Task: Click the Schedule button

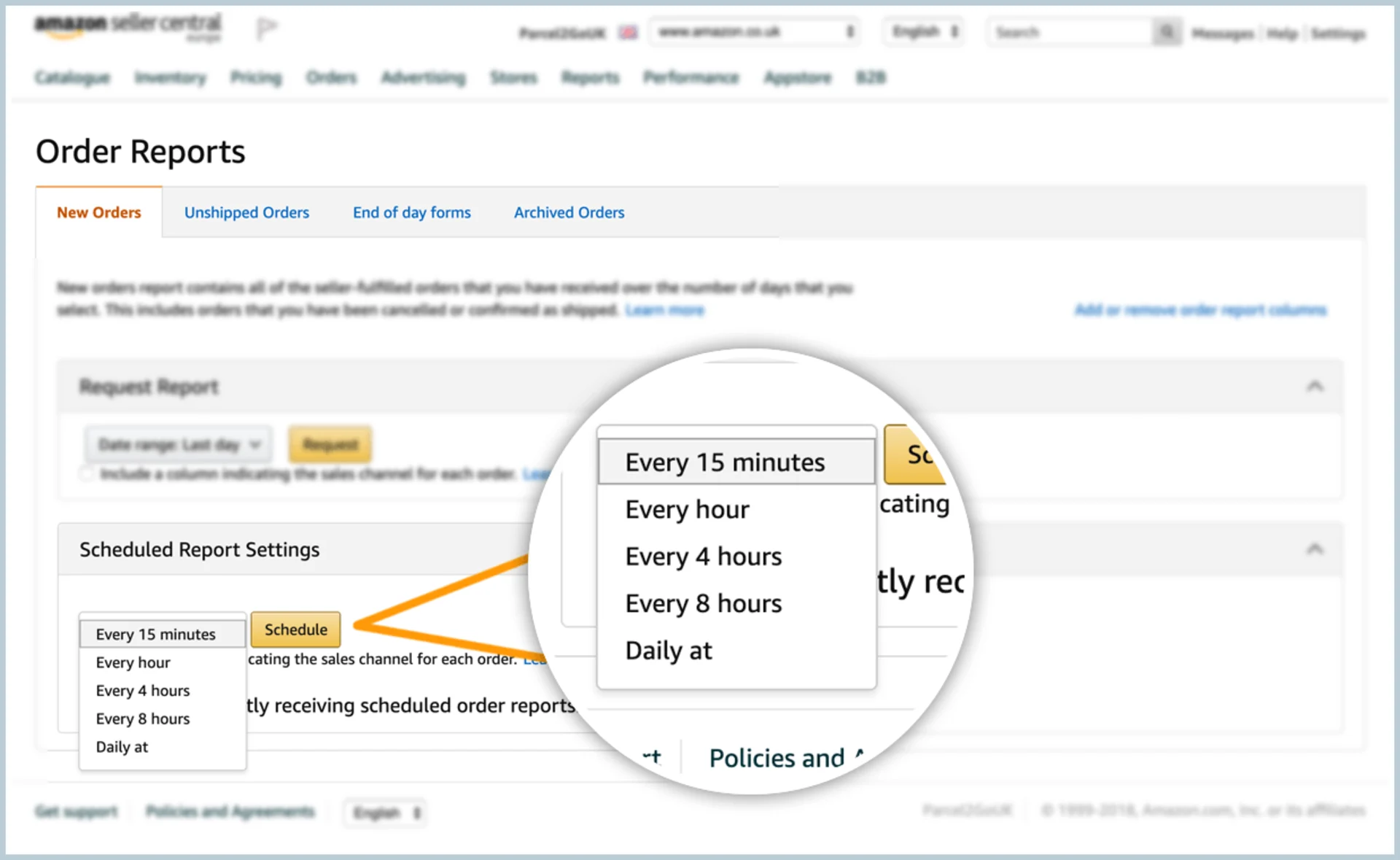Action: [x=295, y=629]
